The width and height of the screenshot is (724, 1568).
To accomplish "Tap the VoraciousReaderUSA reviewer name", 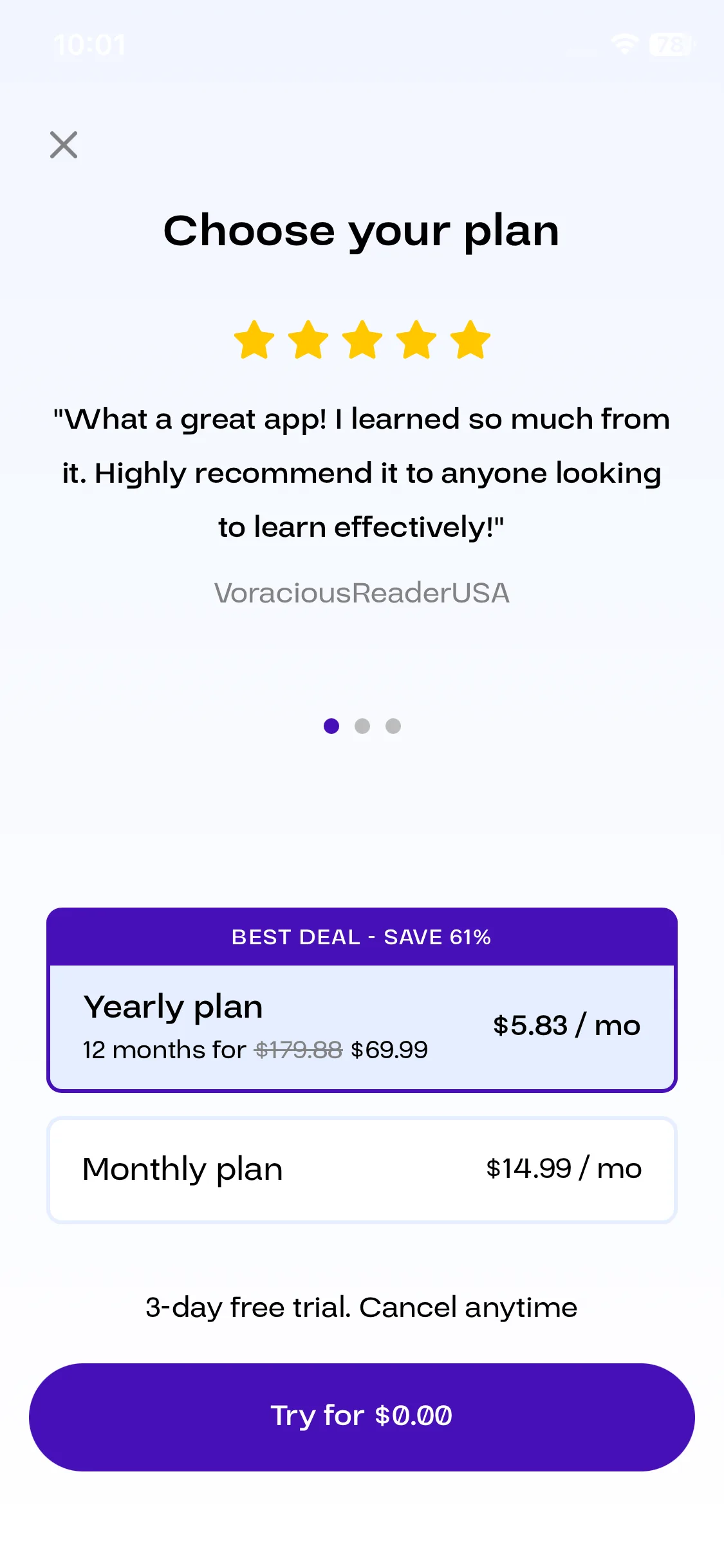I will [362, 593].
